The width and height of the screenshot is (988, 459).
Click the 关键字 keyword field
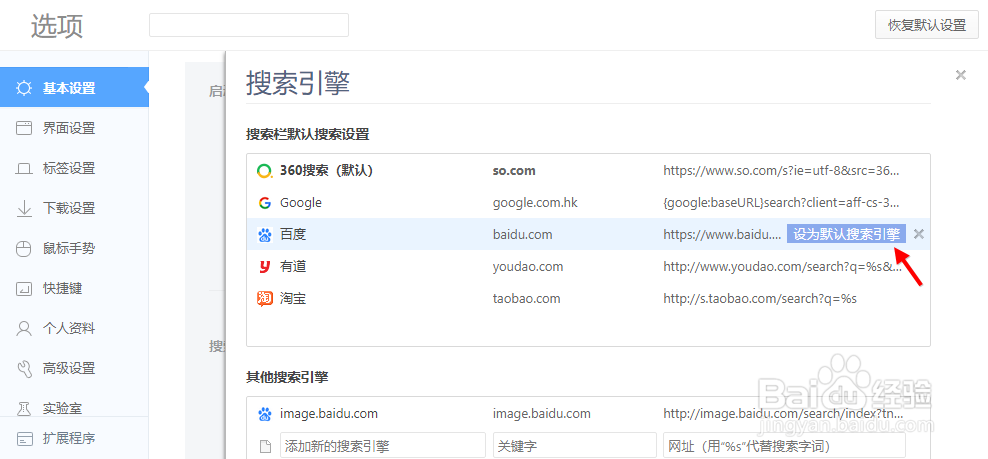pyautogui.click(x=574, y=446)
